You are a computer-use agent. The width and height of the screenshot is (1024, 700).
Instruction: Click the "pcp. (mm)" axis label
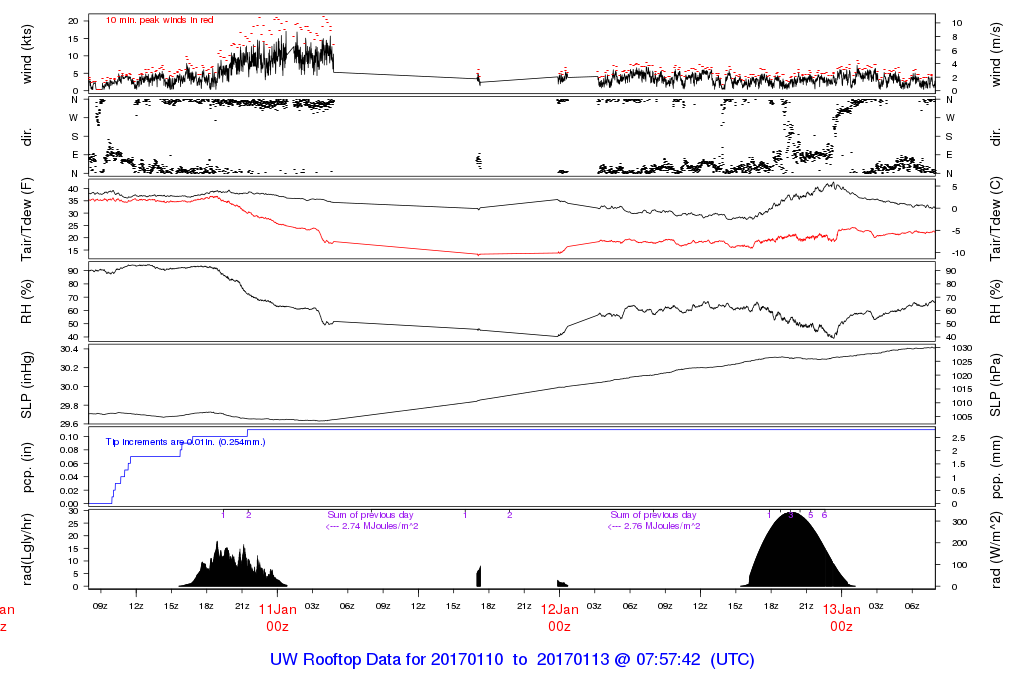[x=996, y=468]
